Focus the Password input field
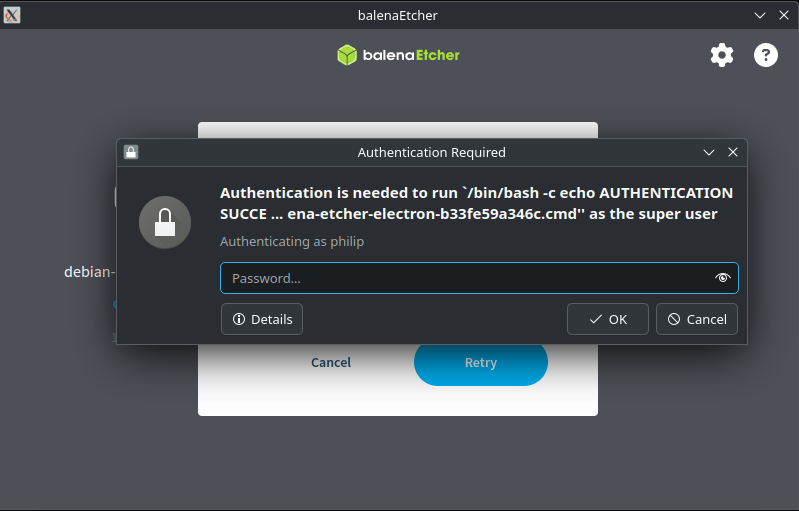The width and height of the screenshot is (799, 511). point(479,278)
